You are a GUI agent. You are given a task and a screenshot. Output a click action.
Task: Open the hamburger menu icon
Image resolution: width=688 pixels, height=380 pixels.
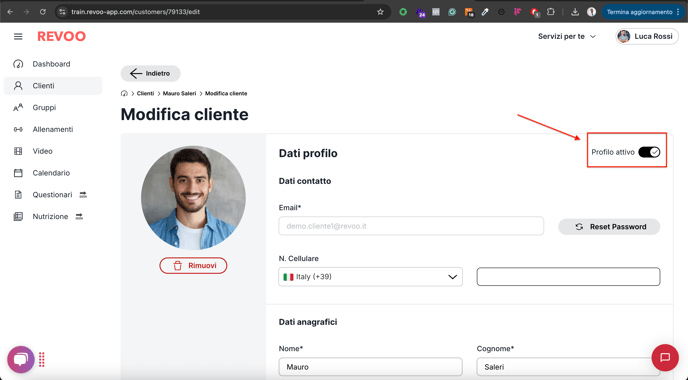(18, 36)
